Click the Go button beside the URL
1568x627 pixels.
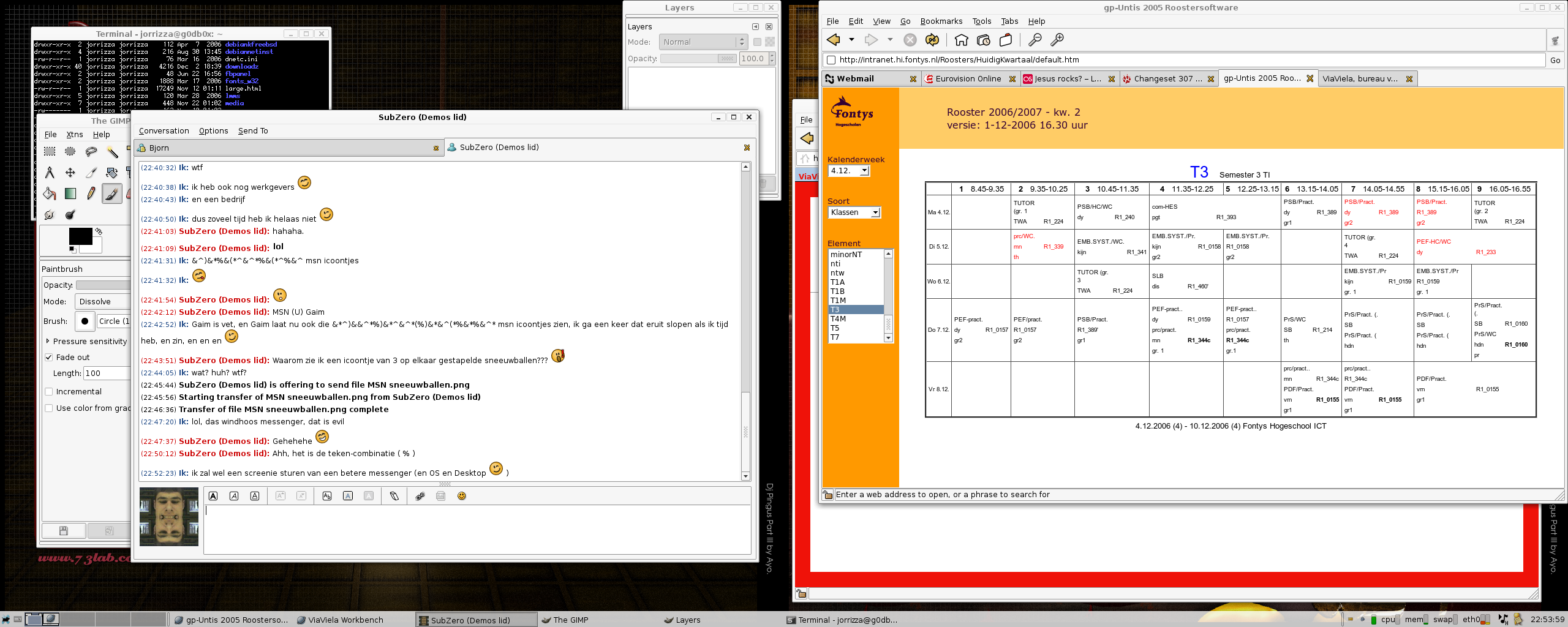click(1555, 60)
